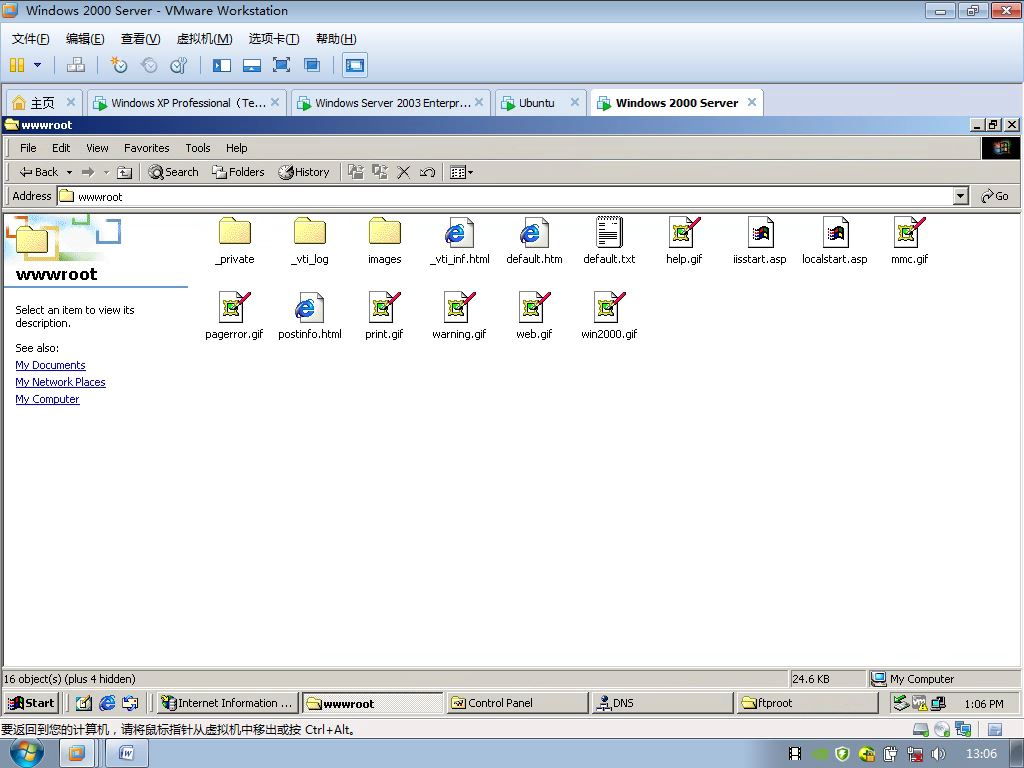Click the Back button in Explorer
Viewport: 1024px width, 768px height.
coord(39,172)
